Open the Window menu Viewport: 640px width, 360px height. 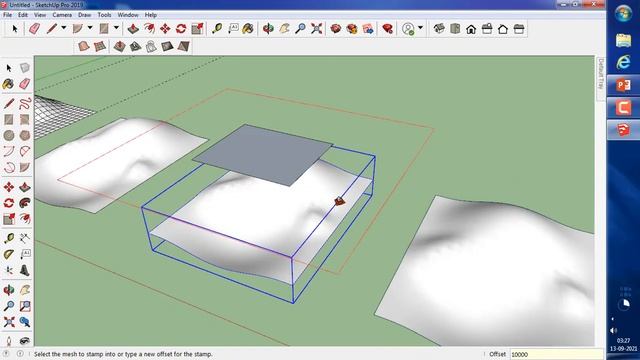[x=128, y=15]
